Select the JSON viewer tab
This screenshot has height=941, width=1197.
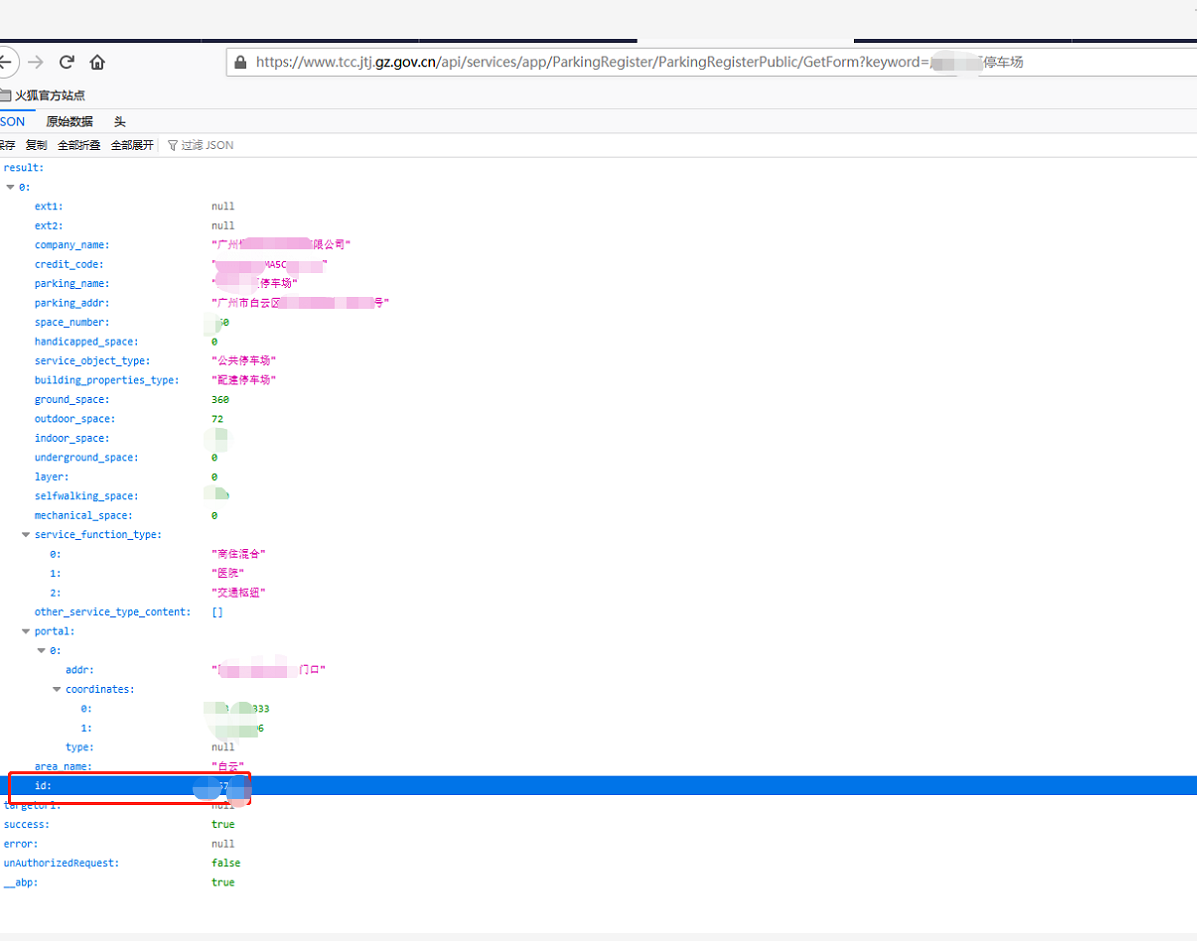pyautogui.click(x=13, y=121)
